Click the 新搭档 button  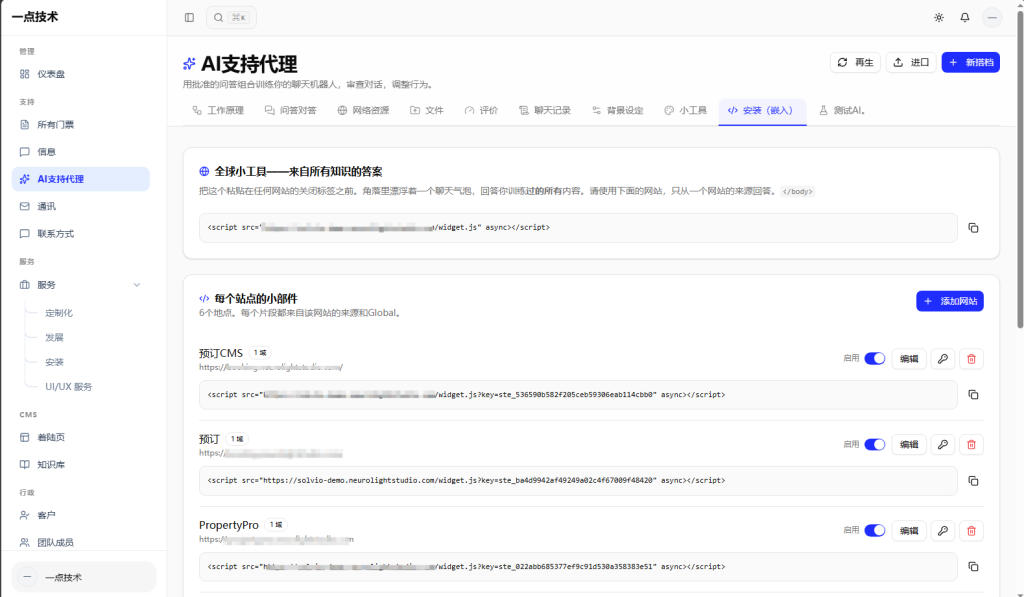[x=970, y=63]
